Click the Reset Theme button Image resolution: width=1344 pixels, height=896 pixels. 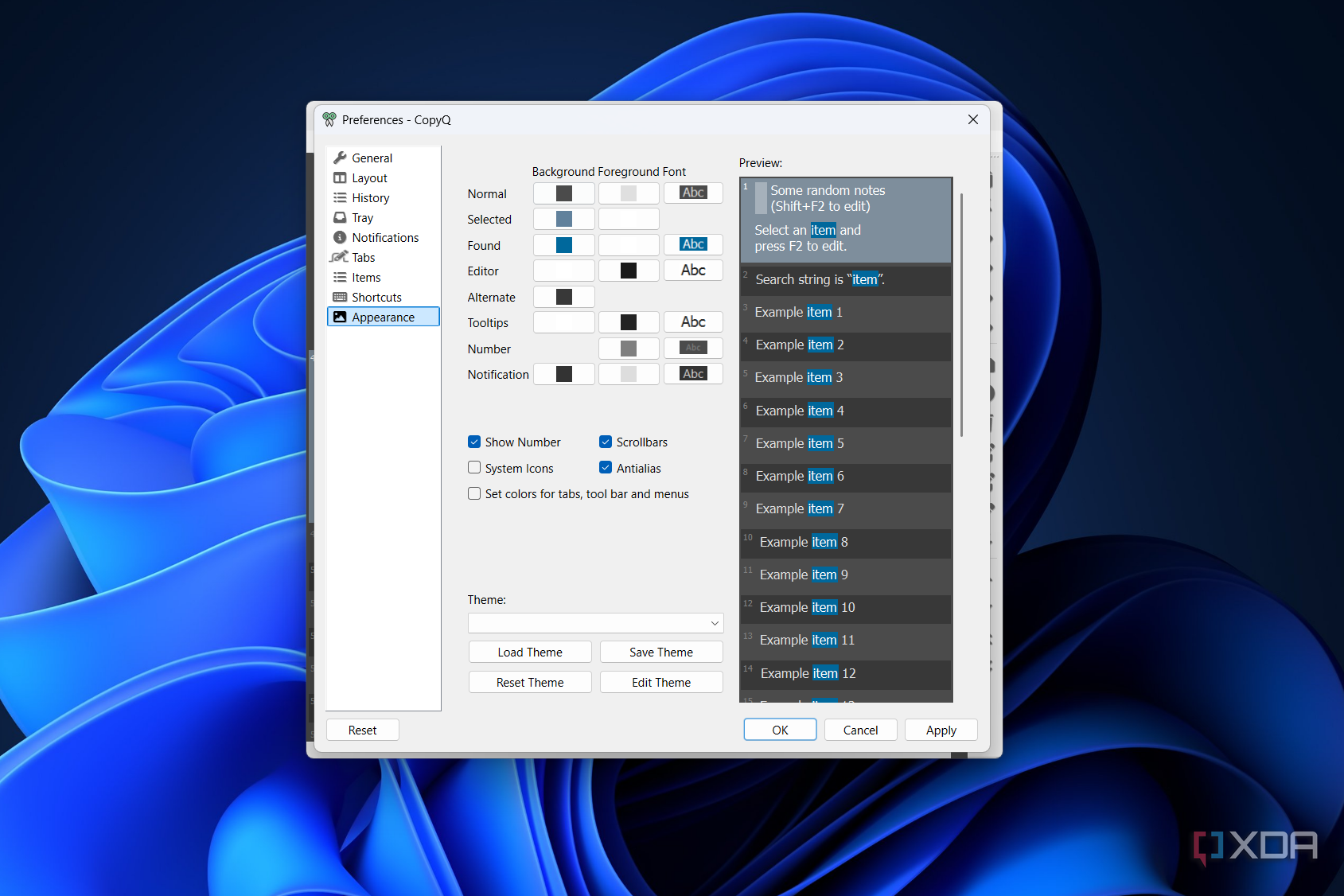[530, 682]
